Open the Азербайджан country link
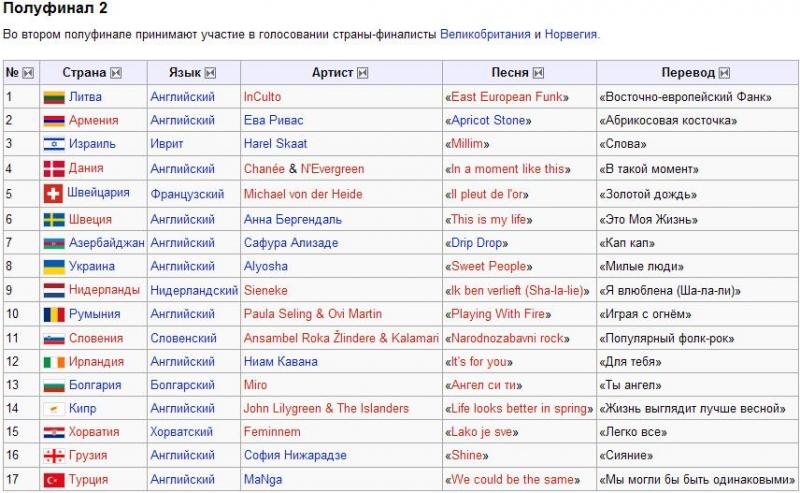The image size is (800, 493). (x=107, y=242)
